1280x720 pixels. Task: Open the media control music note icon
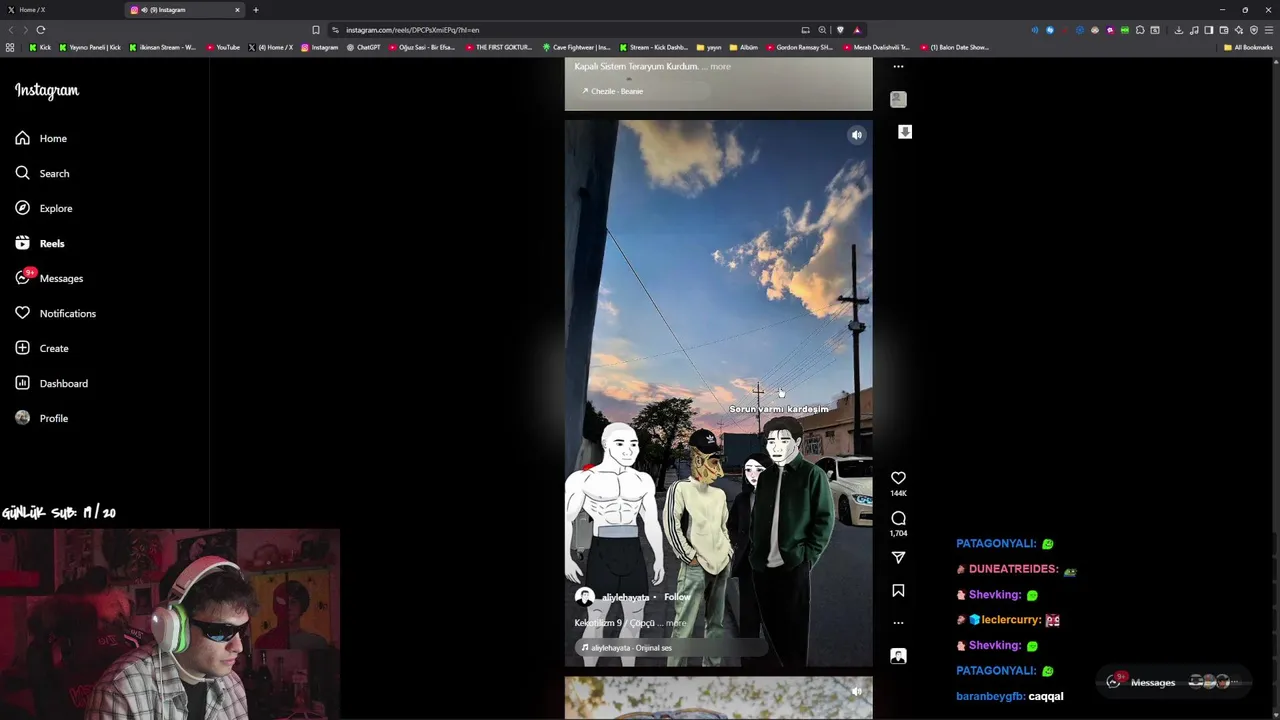point(1194,30)
